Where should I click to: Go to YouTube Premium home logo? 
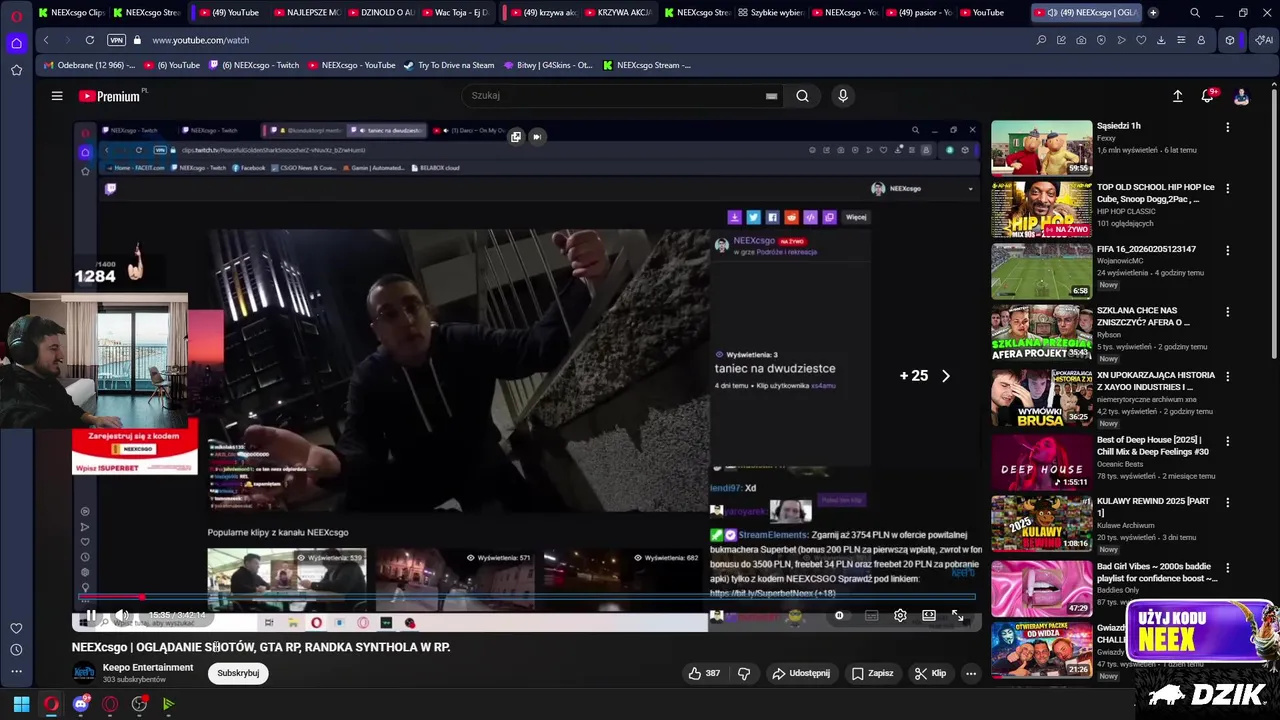tap(110, 96)
